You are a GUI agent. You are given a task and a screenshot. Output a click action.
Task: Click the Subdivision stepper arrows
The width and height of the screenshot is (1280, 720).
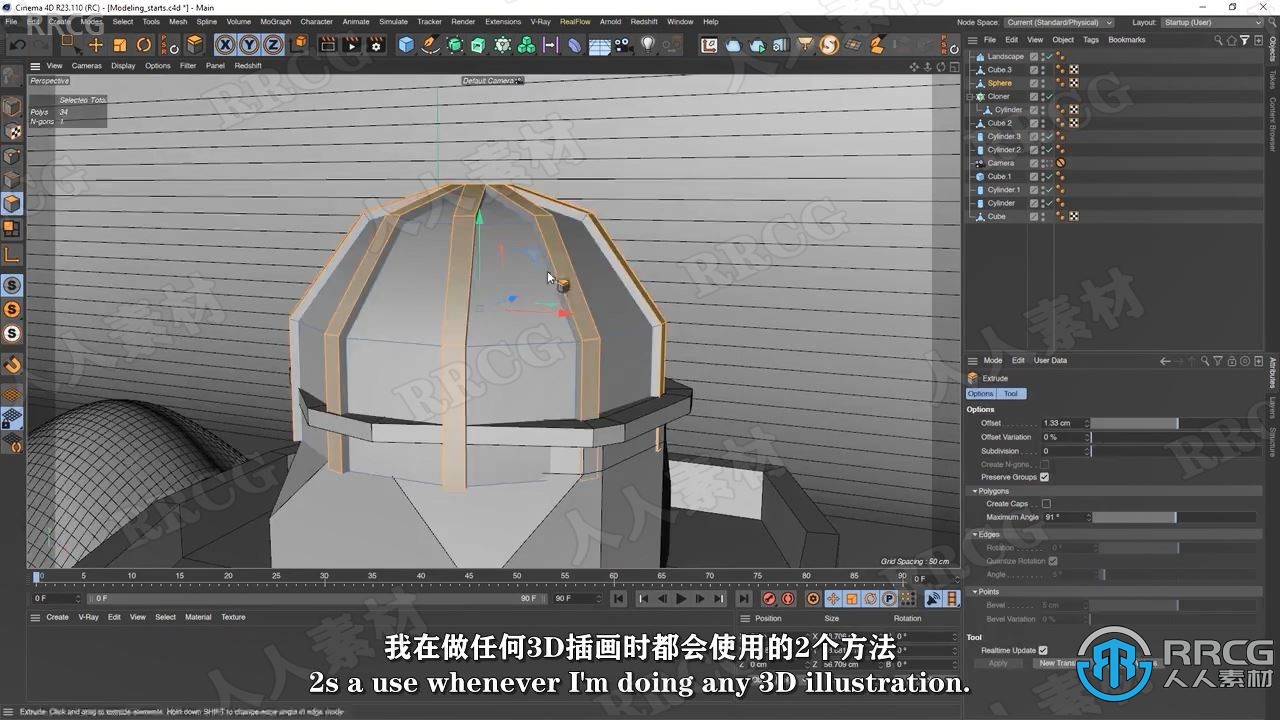point(1089,451)
